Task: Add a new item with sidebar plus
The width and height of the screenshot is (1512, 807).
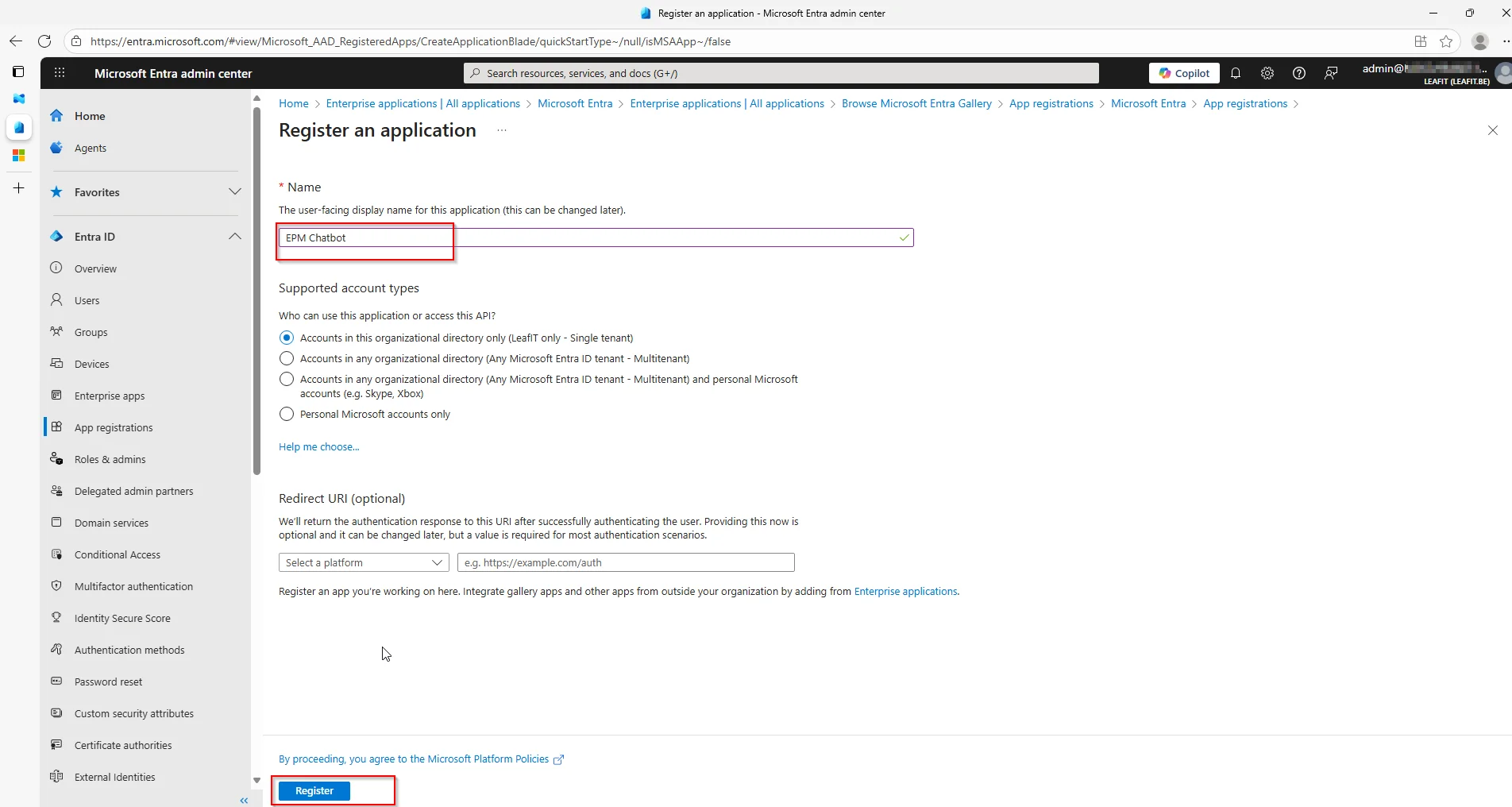Action: pyautogui.click(x=19, y=188)
